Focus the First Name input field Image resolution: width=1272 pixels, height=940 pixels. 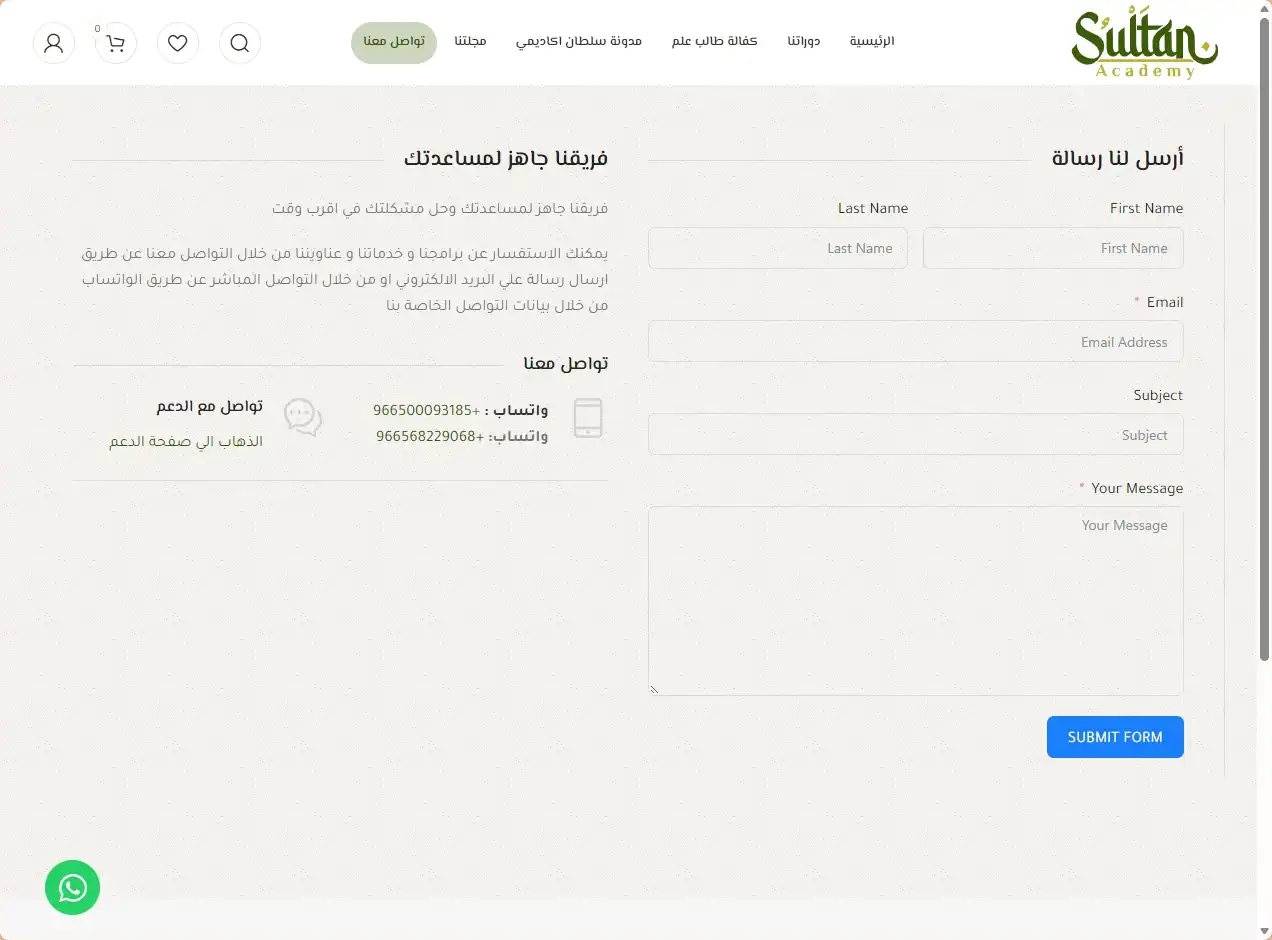pos(1053,248)
